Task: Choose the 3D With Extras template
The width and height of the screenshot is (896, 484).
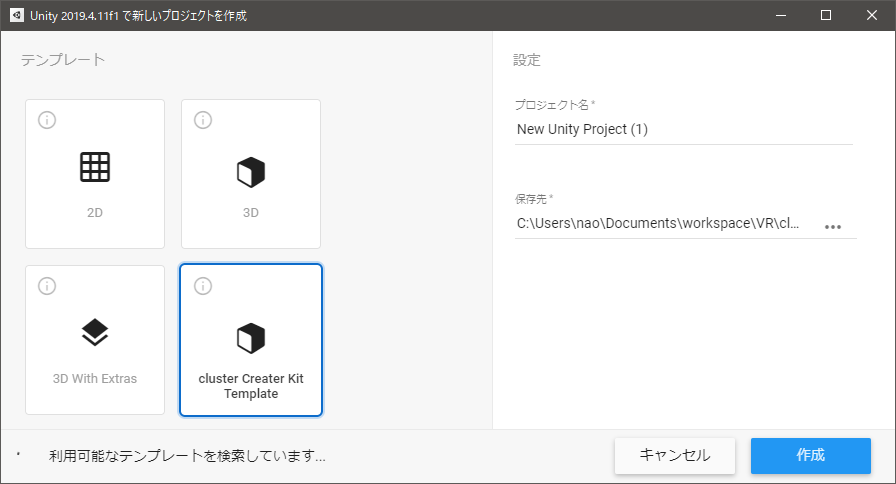Action: pos(95,340)
